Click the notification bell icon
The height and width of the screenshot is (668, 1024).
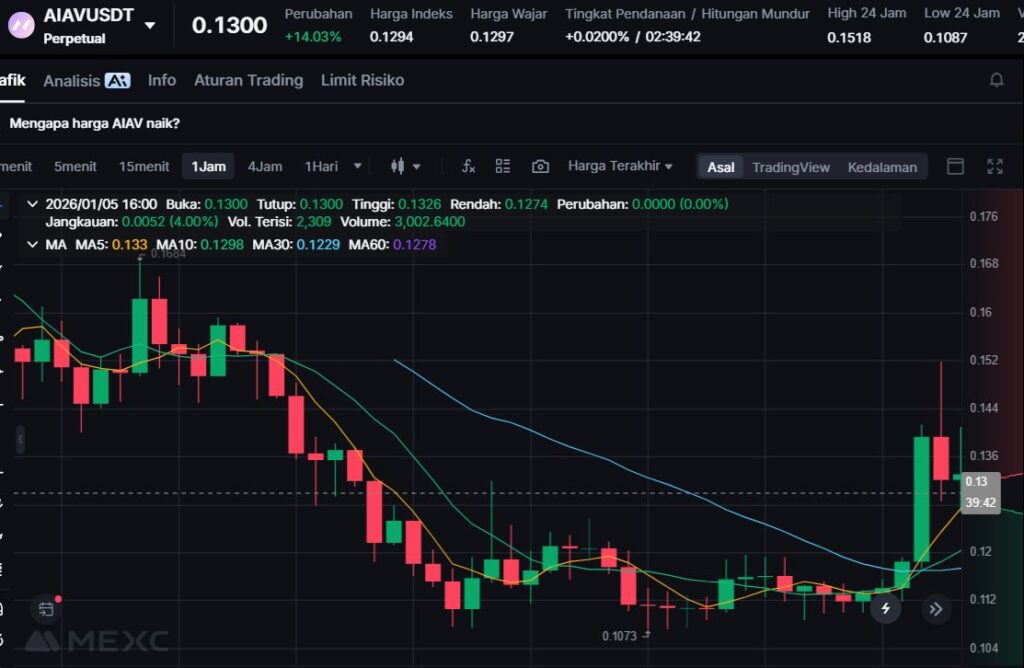tap(996, 80)
